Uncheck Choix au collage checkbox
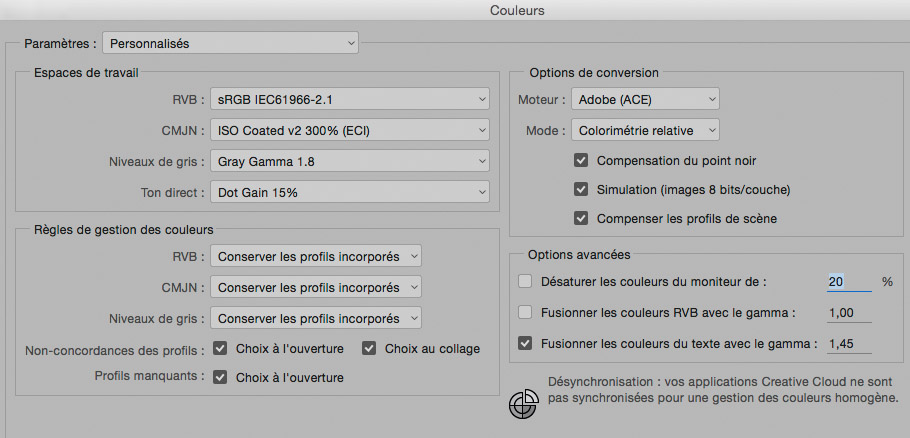The height and width of the screenshot is (438, 910). (x=369, y=348)
